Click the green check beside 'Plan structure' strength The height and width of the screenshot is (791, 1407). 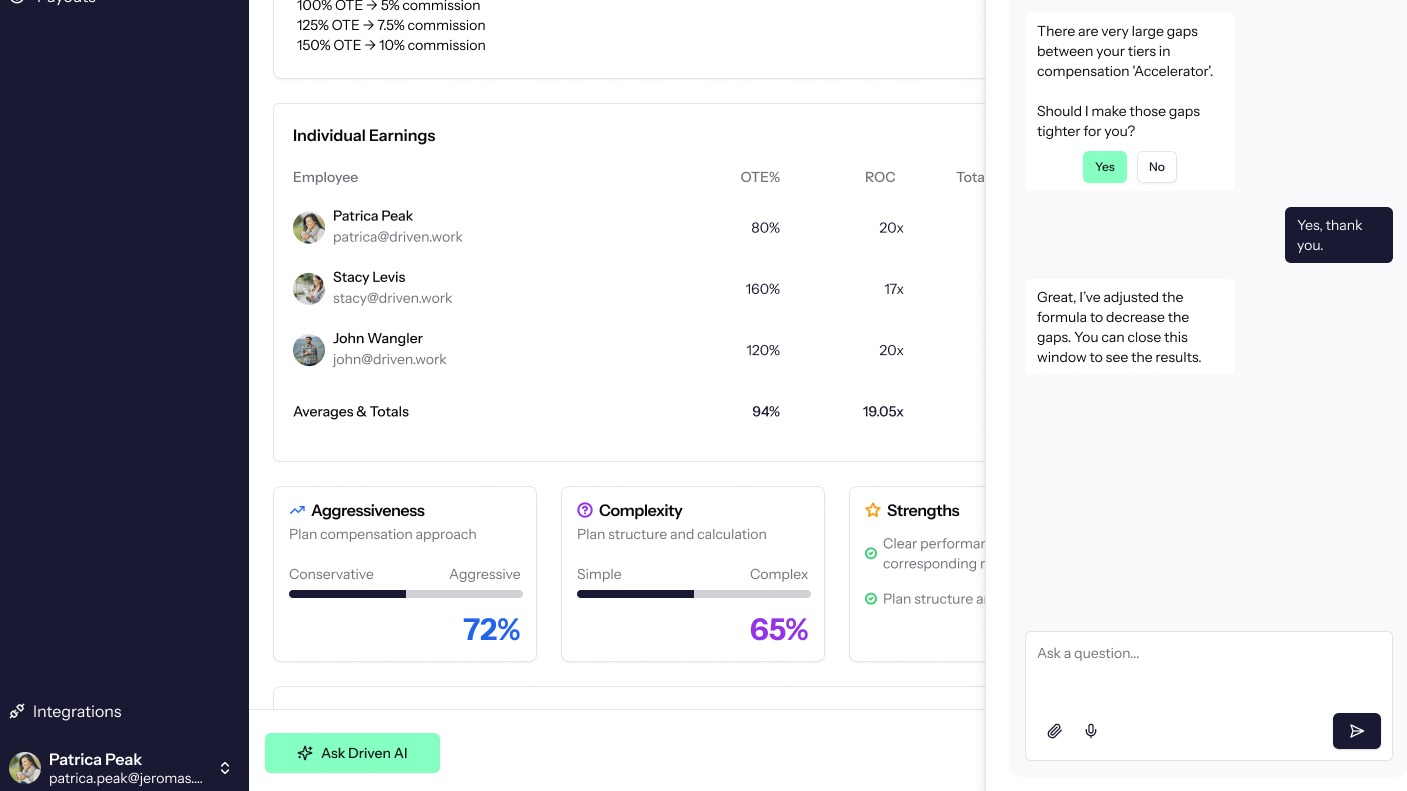click(870, 599)
